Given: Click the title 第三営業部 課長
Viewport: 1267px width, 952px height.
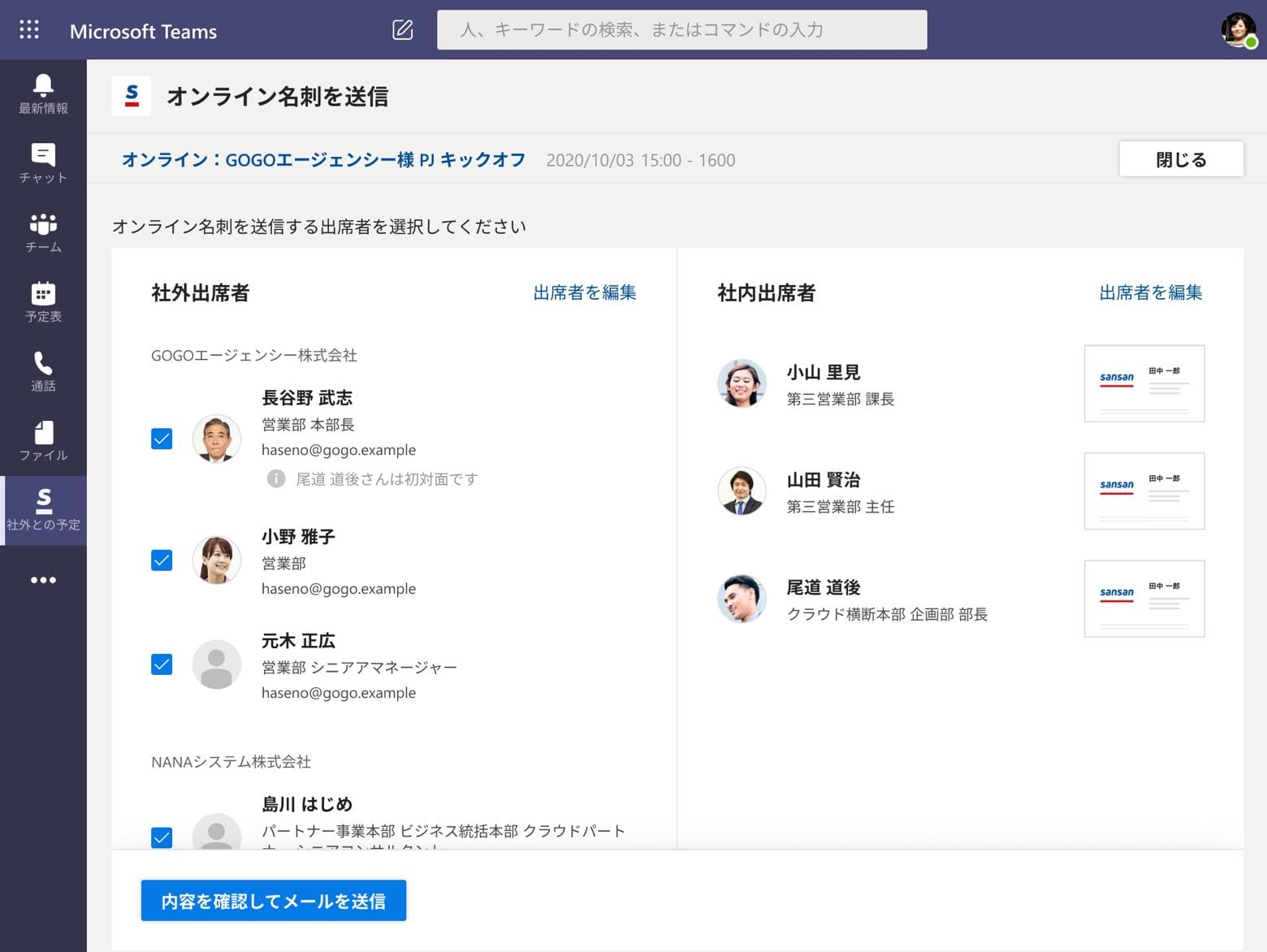Looking at the screenshot, I should [841, 399].
